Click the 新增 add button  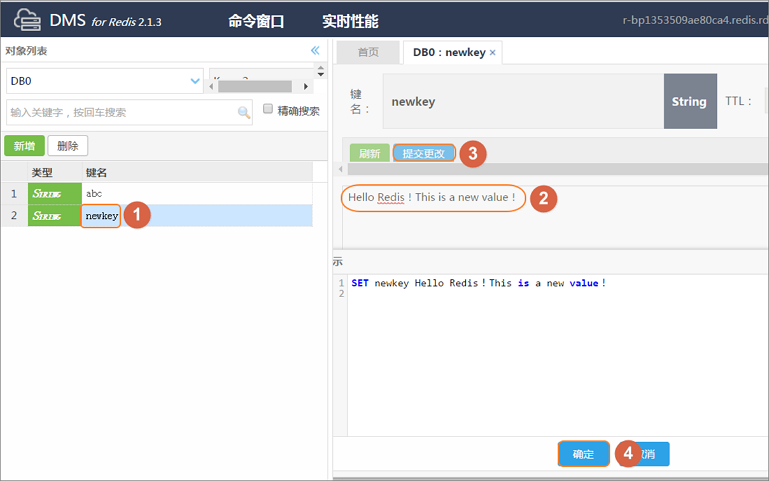(x=25, y=146)
